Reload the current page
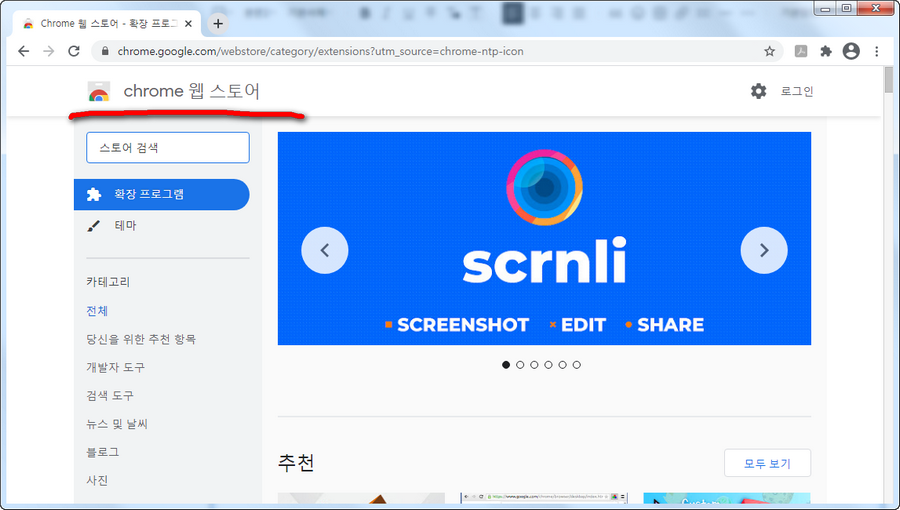This screenshot has width=900, height=510. (74, 51)
